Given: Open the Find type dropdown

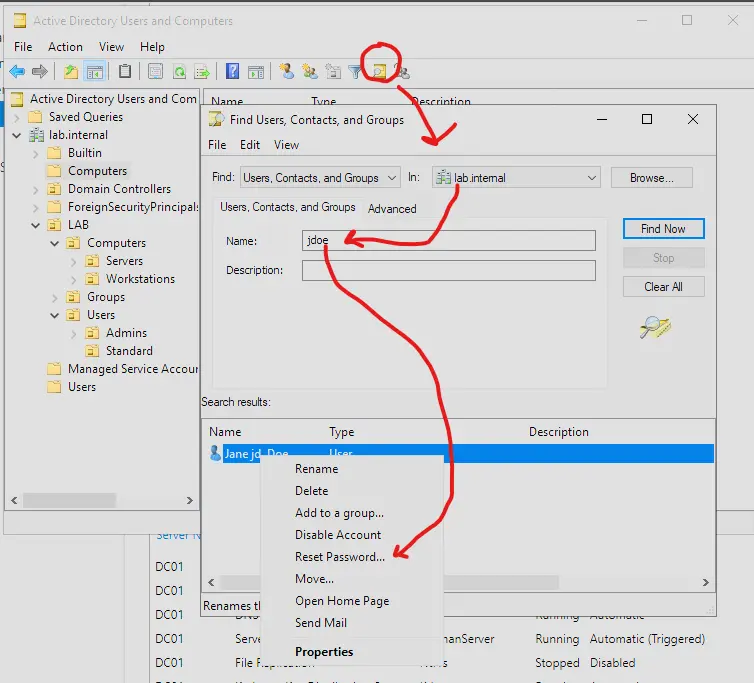Looking at the screenshot, I should point(320,177).
